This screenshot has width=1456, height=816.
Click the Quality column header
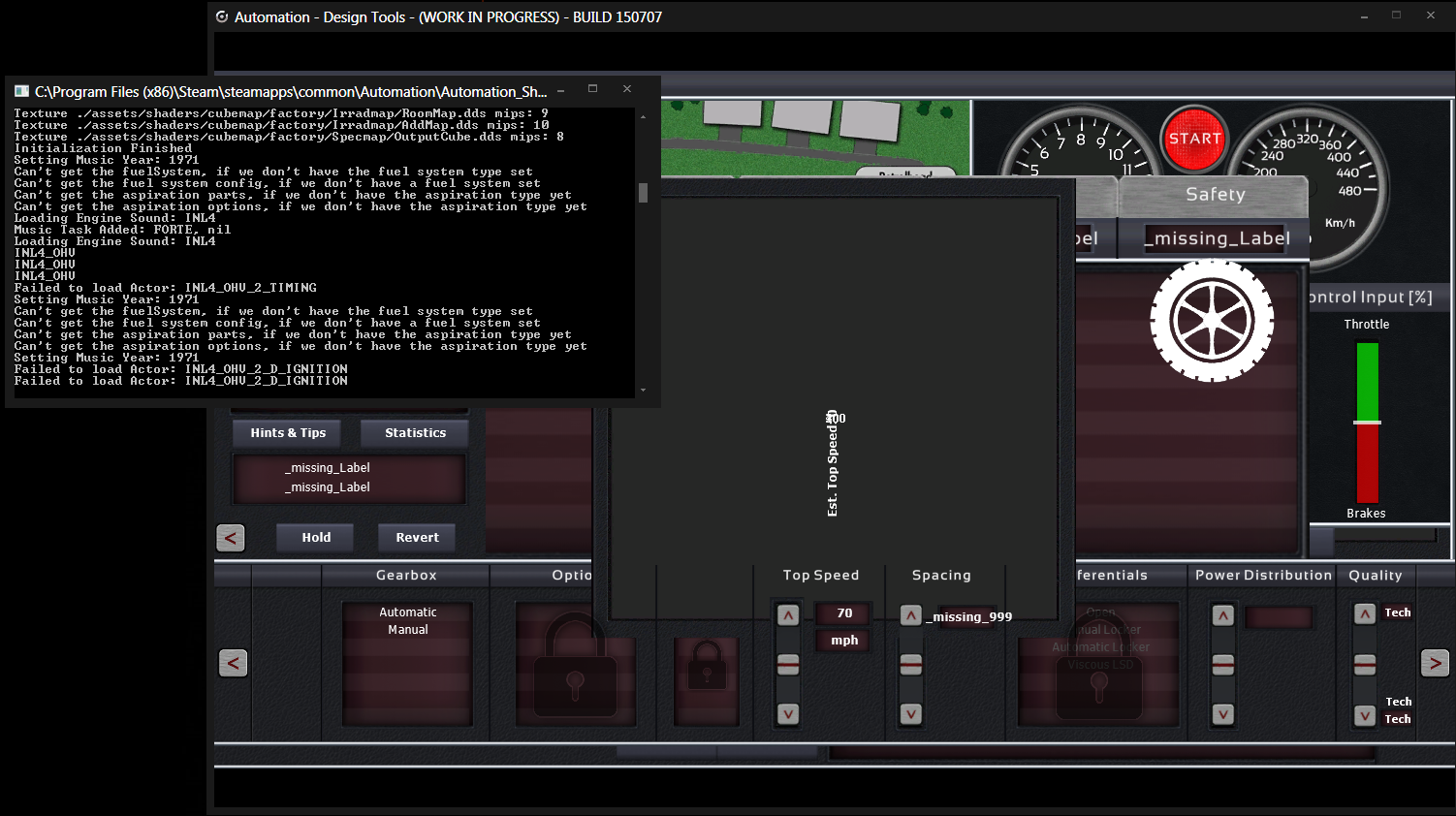coord(1376,576)
